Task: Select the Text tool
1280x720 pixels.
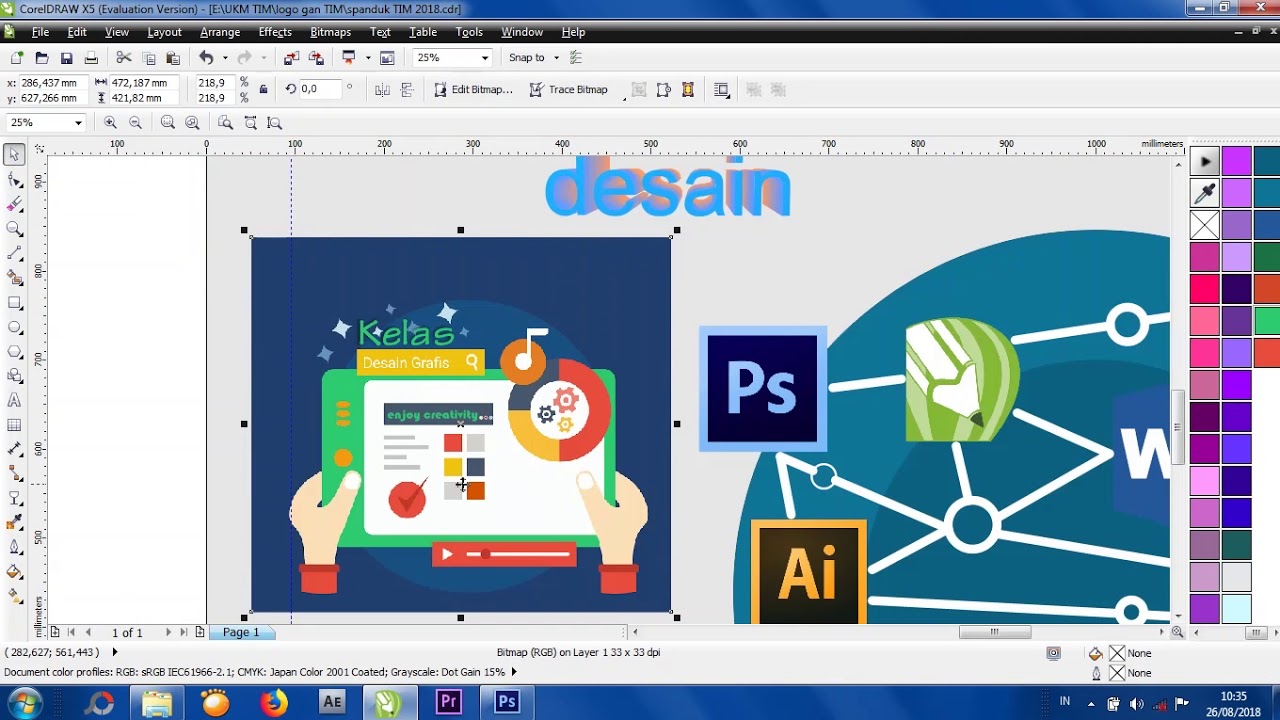Action: click(x=14, y=400)
